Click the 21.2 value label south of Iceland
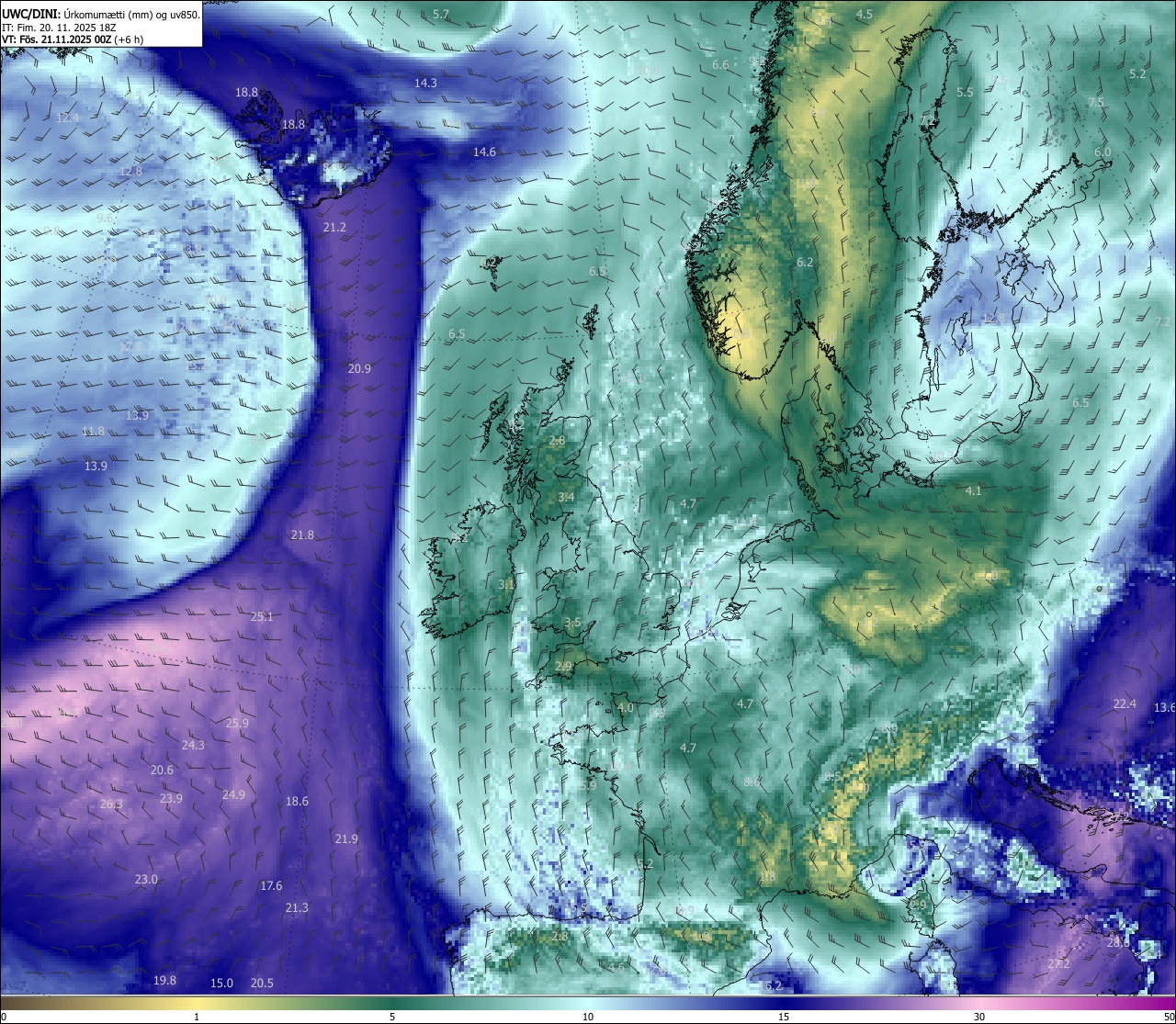Viewport: 1176px width, 1024px height. point(334,227)
